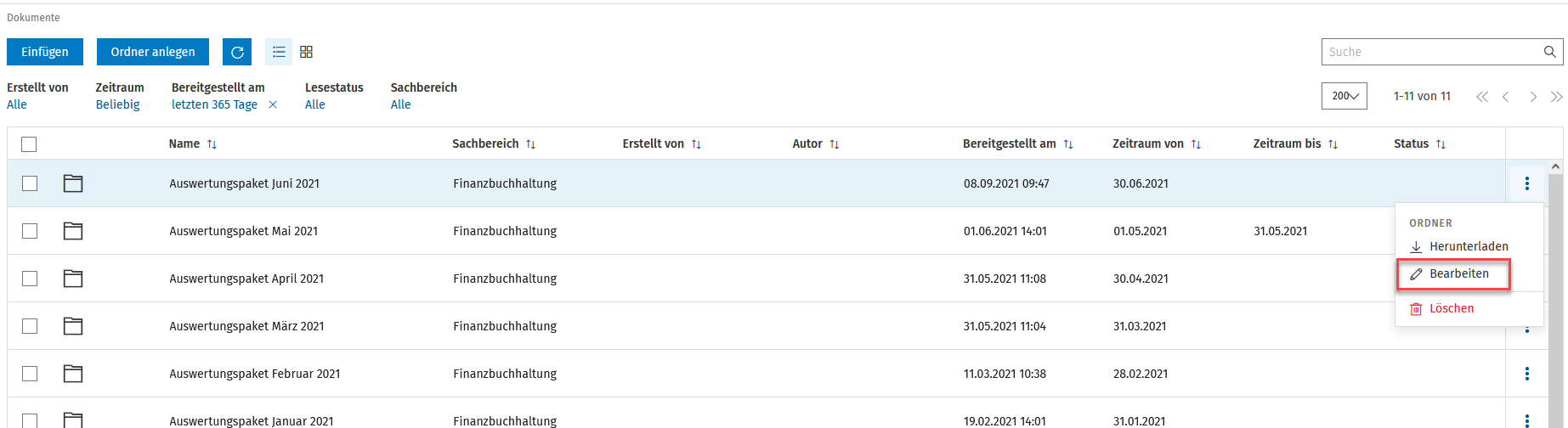Open the Bereitgestellt am filter 'letzten 365 Tage'

coord(214,104)
